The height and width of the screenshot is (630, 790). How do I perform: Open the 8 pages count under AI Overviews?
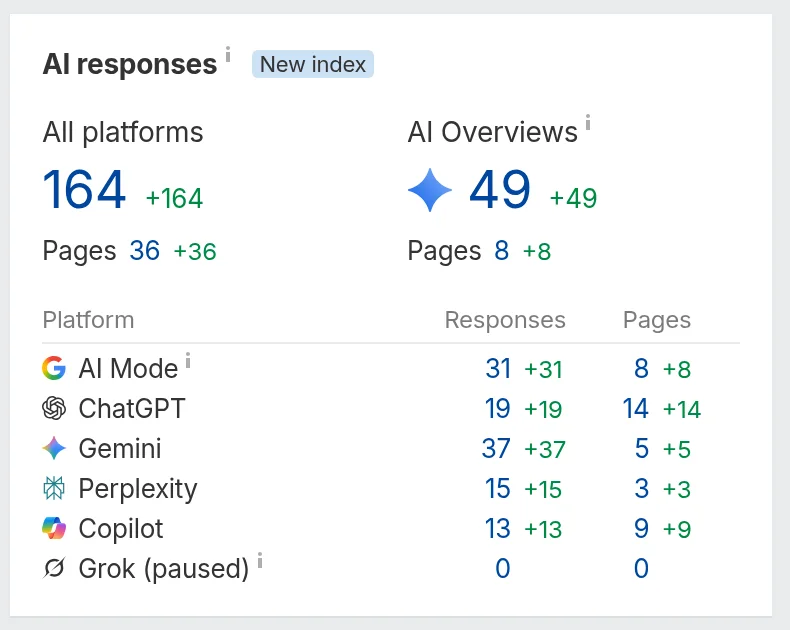pyautogui.click(x=501, y=250)
